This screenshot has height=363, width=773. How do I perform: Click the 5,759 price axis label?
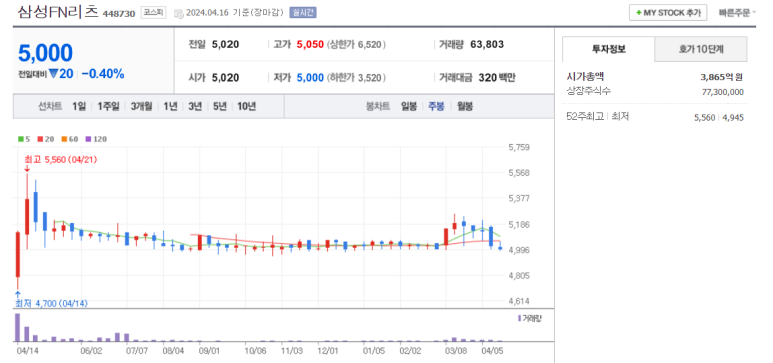pyautogui.click(x=519, y=147)
